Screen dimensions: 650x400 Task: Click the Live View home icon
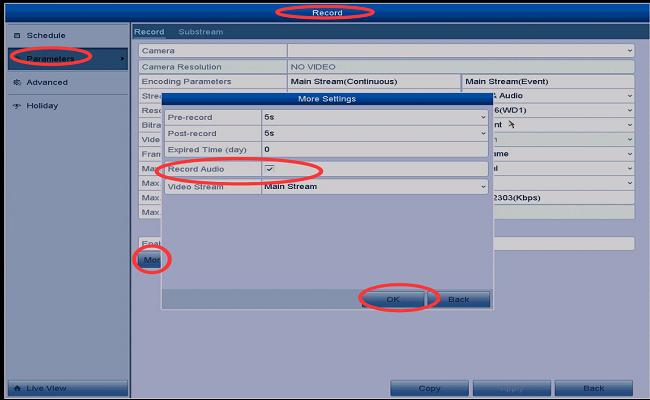(17, 388)
